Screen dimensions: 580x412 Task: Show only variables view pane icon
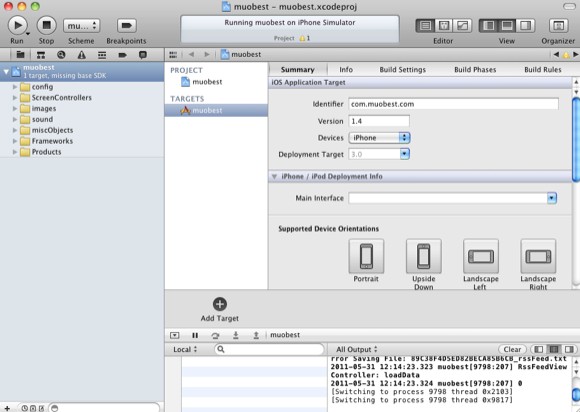tap(539, 349)
